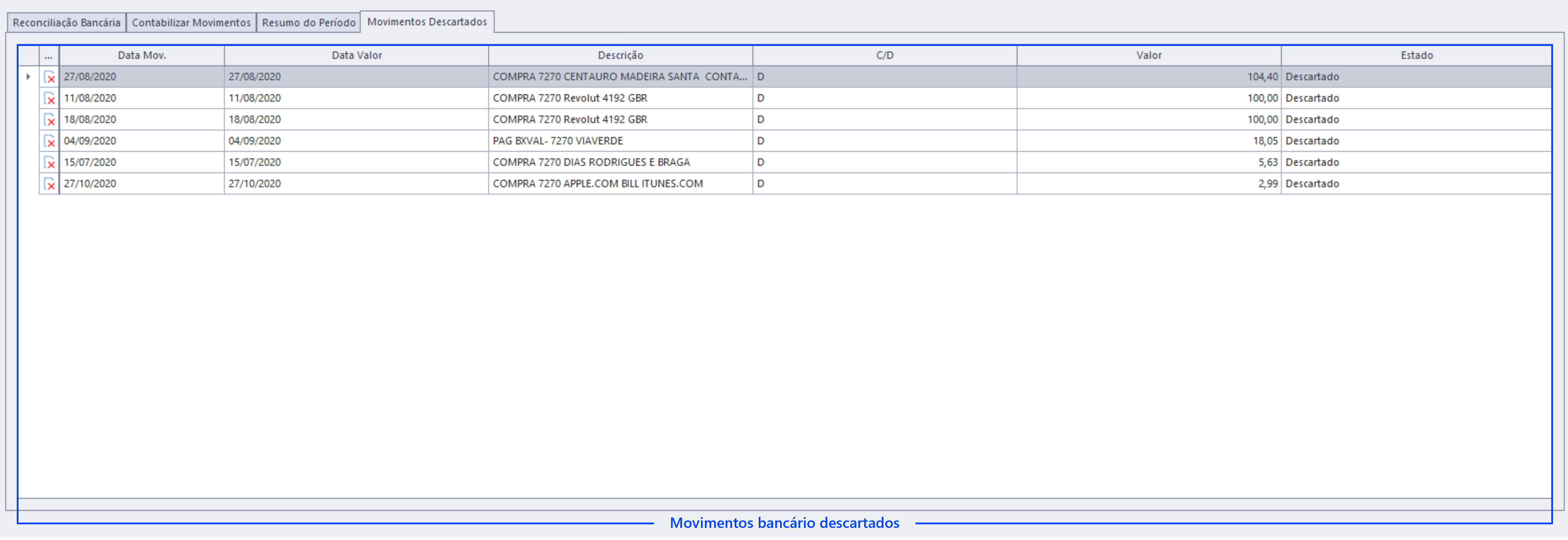Screen dimensions: 1568x540
Task: Sort by the Data Valor column header
Action: [357, 55]
